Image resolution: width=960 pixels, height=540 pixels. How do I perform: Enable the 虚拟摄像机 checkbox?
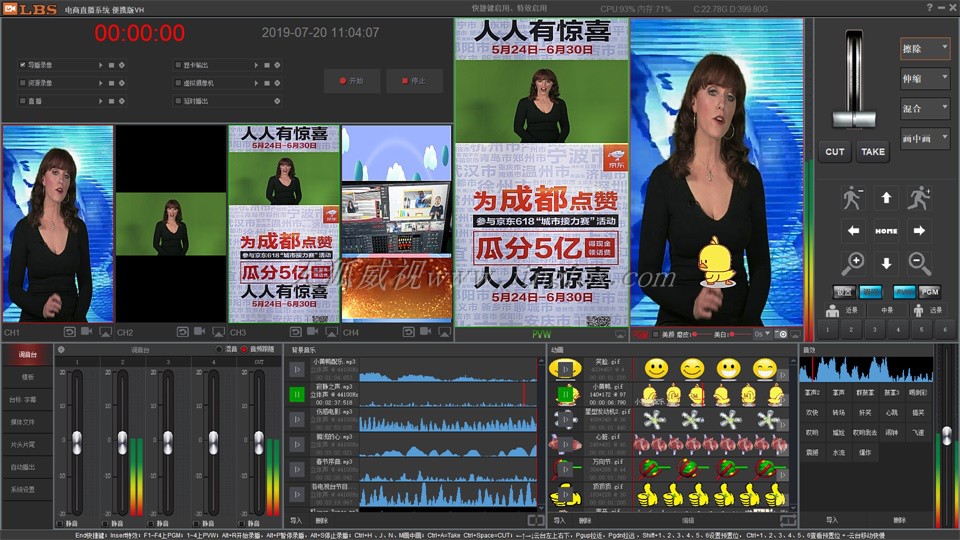pos(178,83)
